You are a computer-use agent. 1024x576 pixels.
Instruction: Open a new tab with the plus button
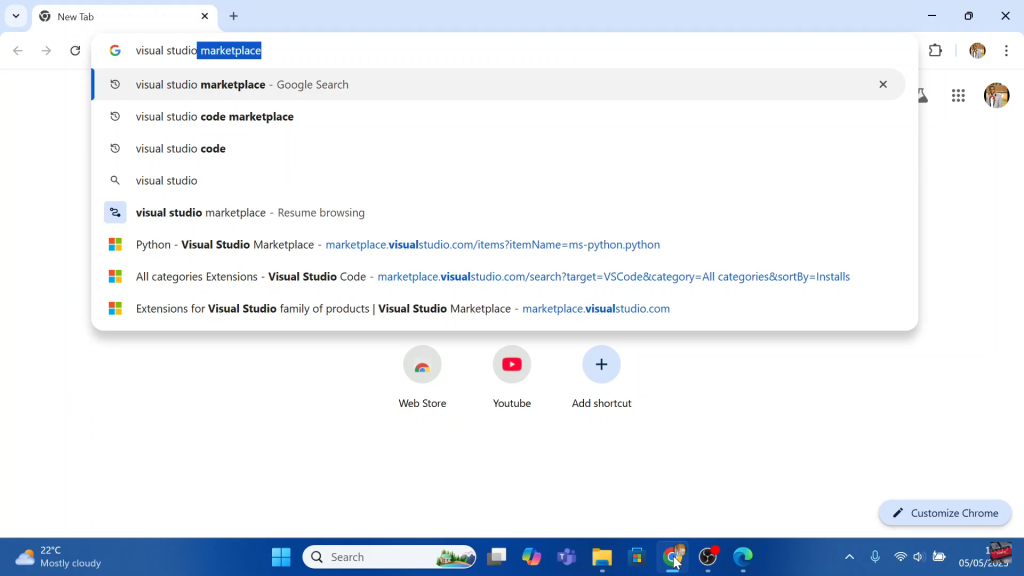coord(233,16)
